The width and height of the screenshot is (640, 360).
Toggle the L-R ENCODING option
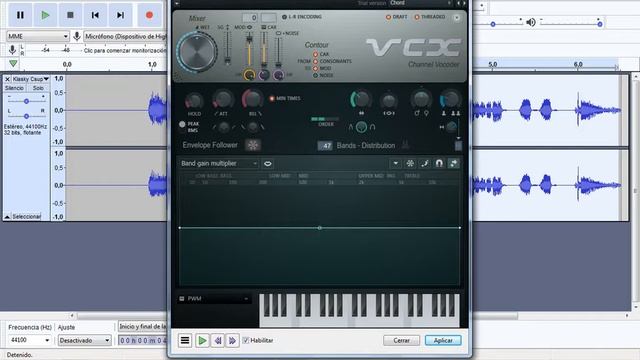(x=302, y=17)
